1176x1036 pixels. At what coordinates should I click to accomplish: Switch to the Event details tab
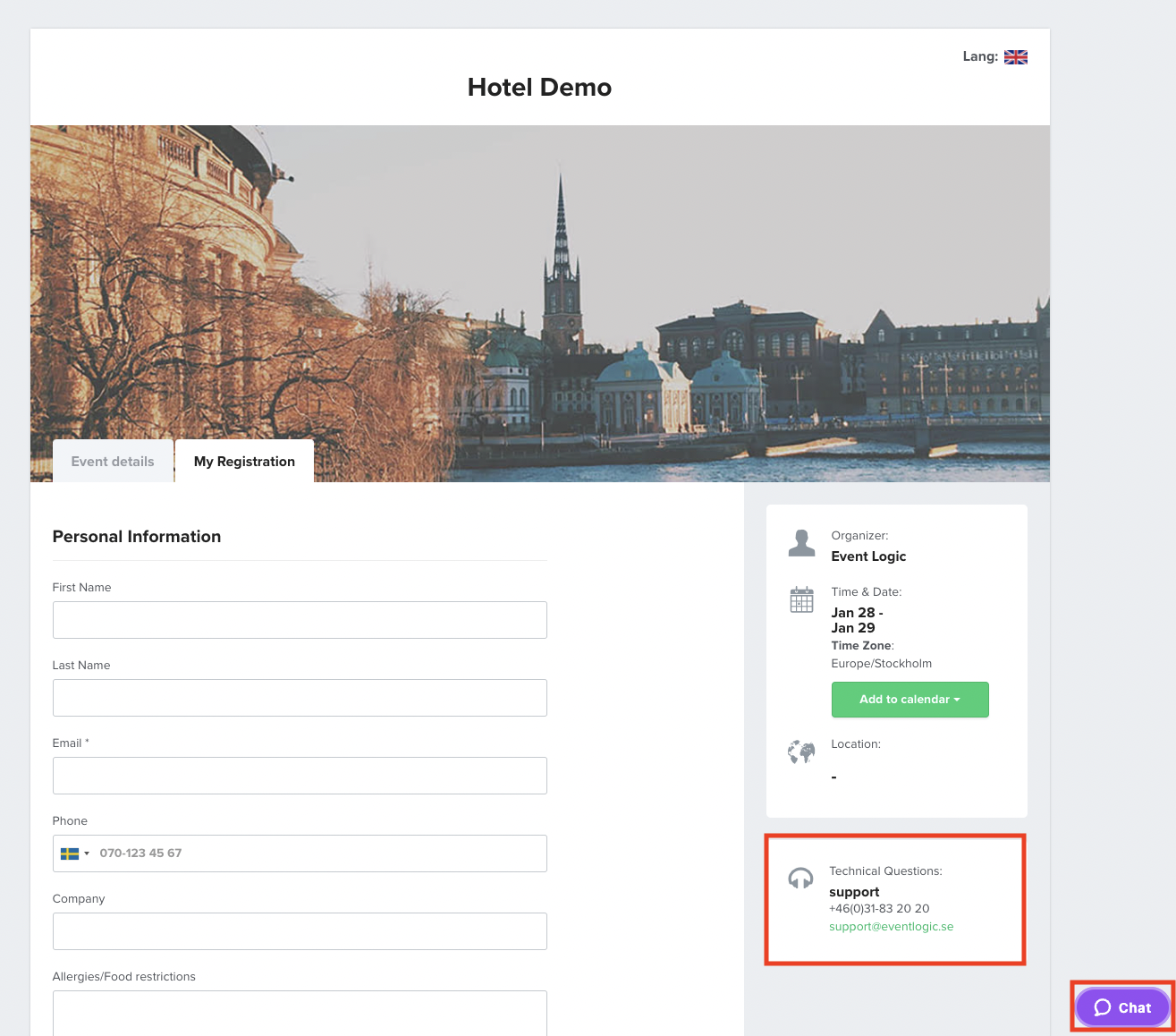[x=113, y=462]
